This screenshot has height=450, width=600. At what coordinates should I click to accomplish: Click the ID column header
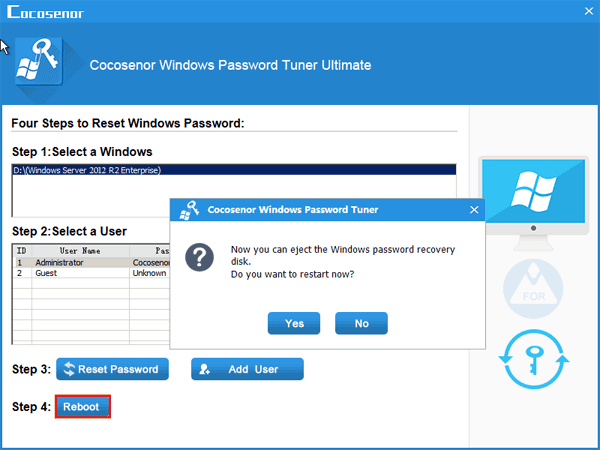click(22, 251)
